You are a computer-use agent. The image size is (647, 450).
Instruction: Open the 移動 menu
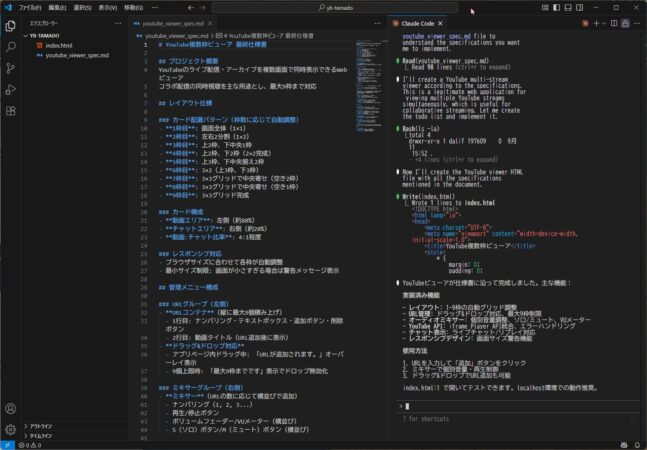134,7
